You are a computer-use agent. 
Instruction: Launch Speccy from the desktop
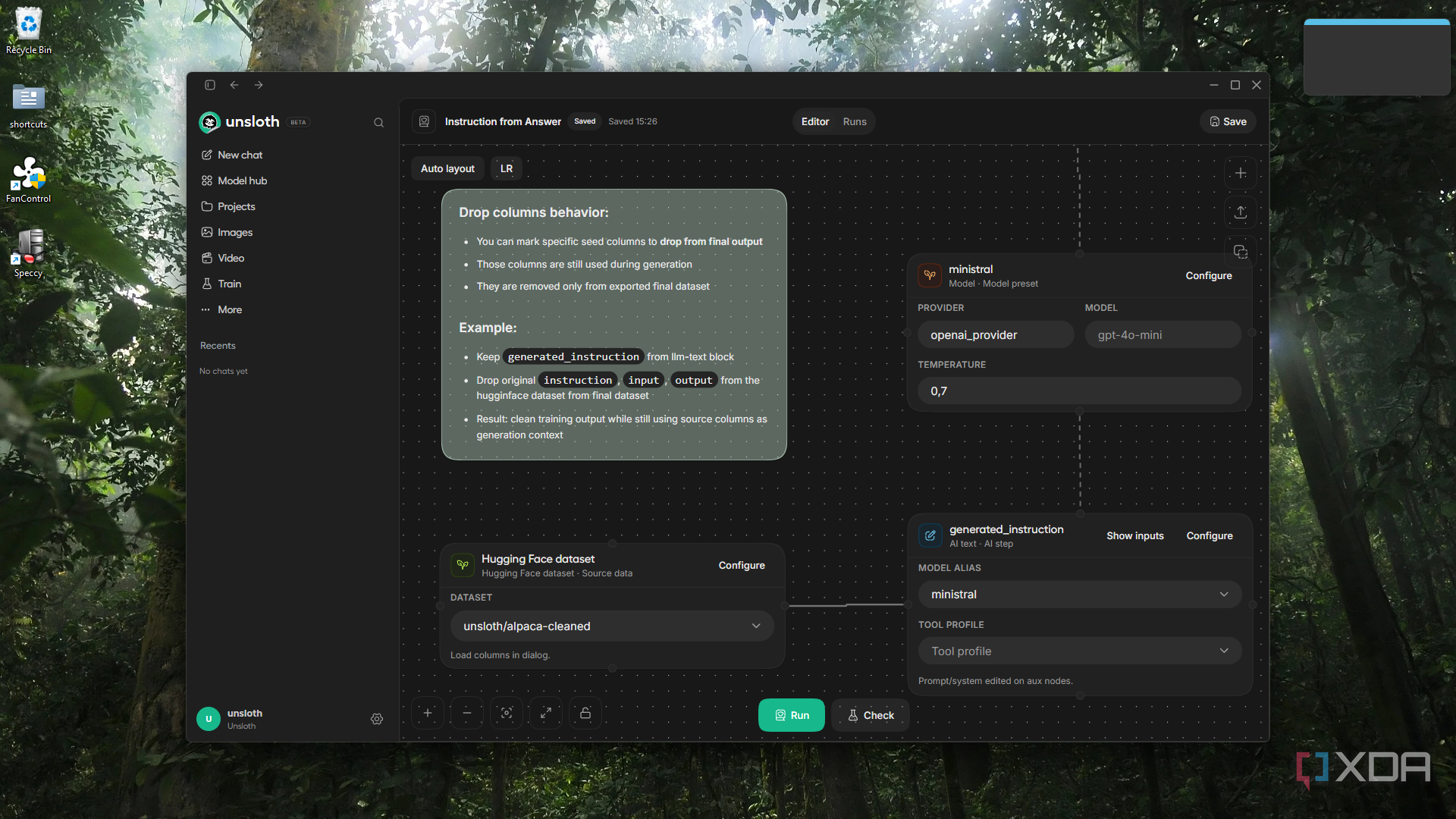tap(29, 254)
